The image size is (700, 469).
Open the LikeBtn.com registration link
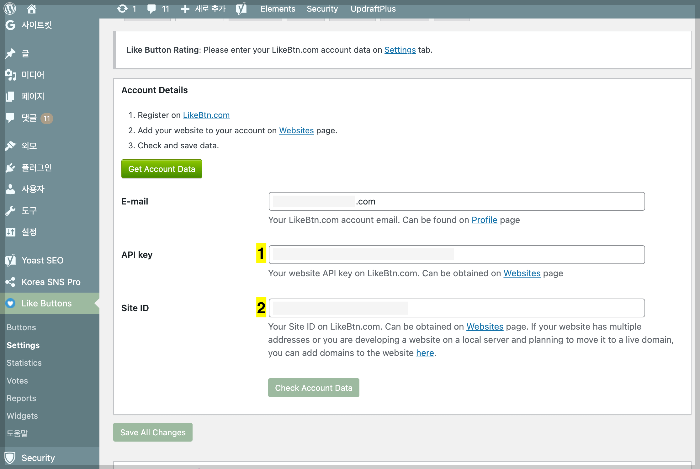206,115
